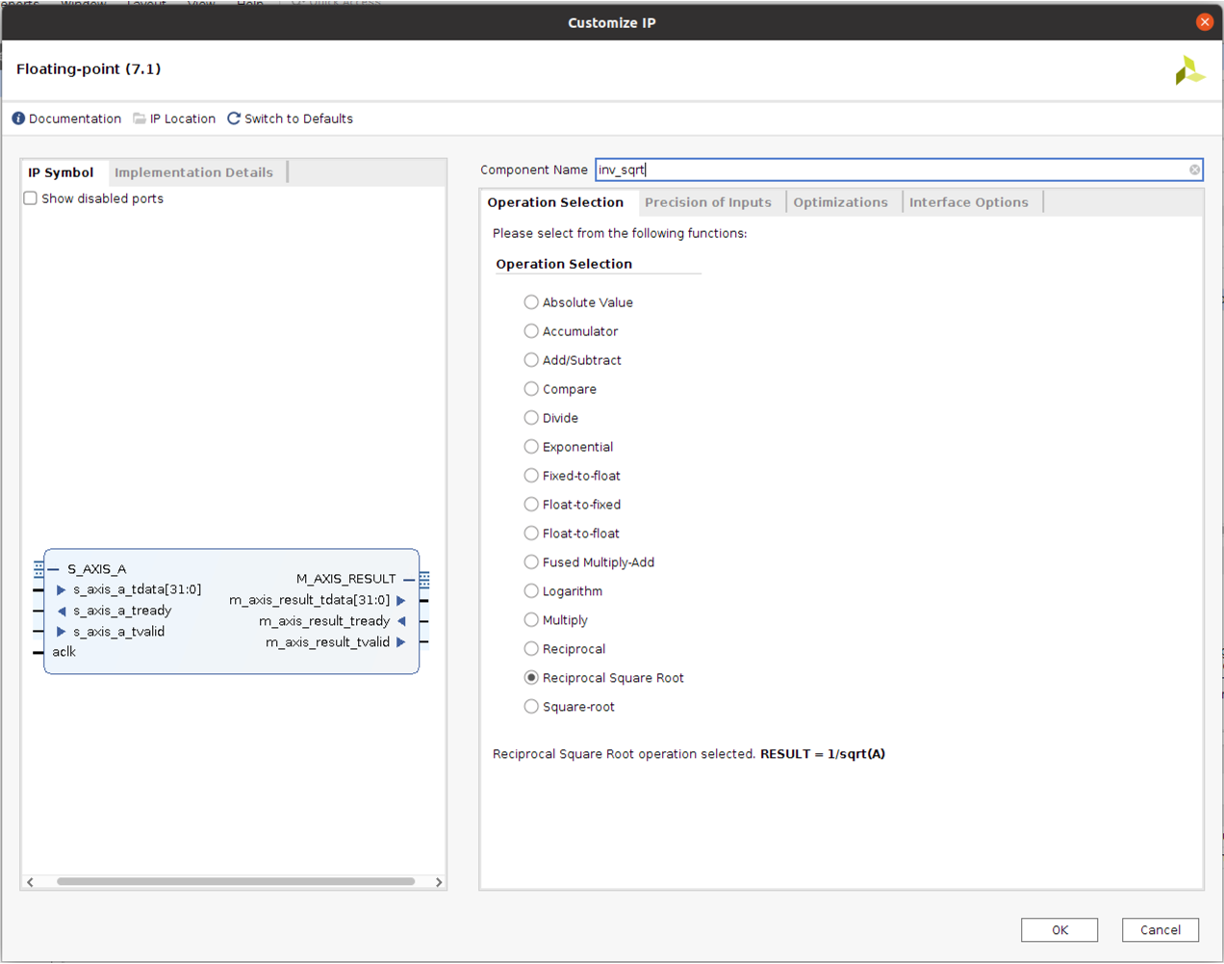
Task: Select the Square-root operation
Action: (531, 707)
